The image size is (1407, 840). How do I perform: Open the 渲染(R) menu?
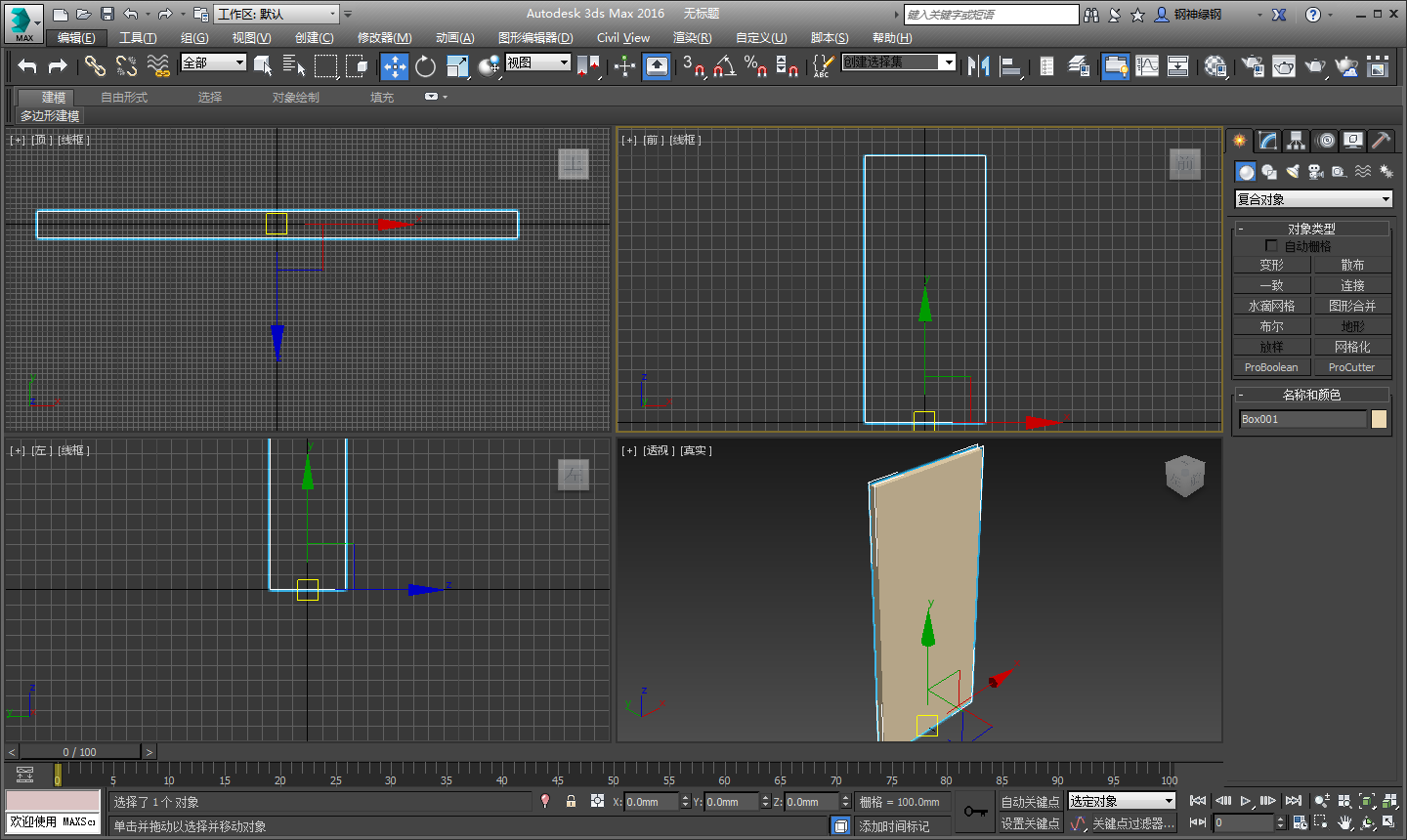693,38
